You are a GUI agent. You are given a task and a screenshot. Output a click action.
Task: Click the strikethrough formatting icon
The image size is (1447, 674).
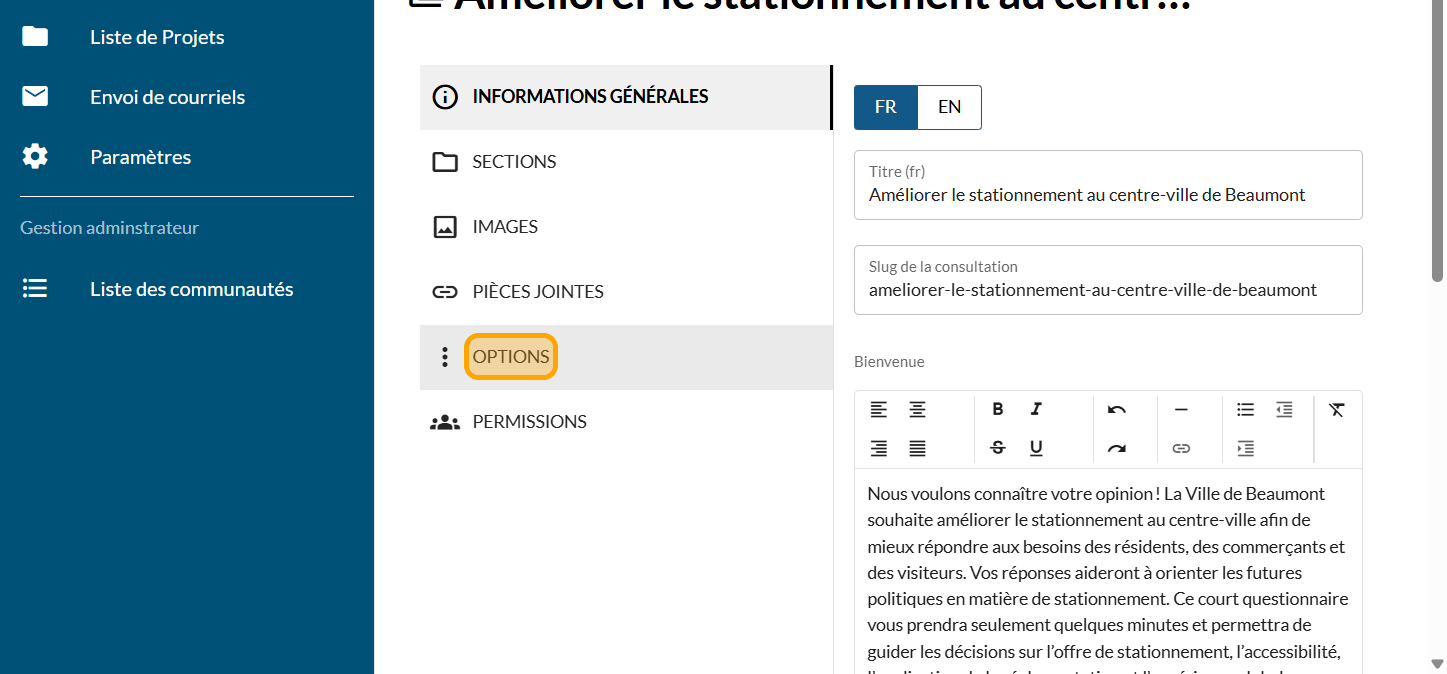997,448
